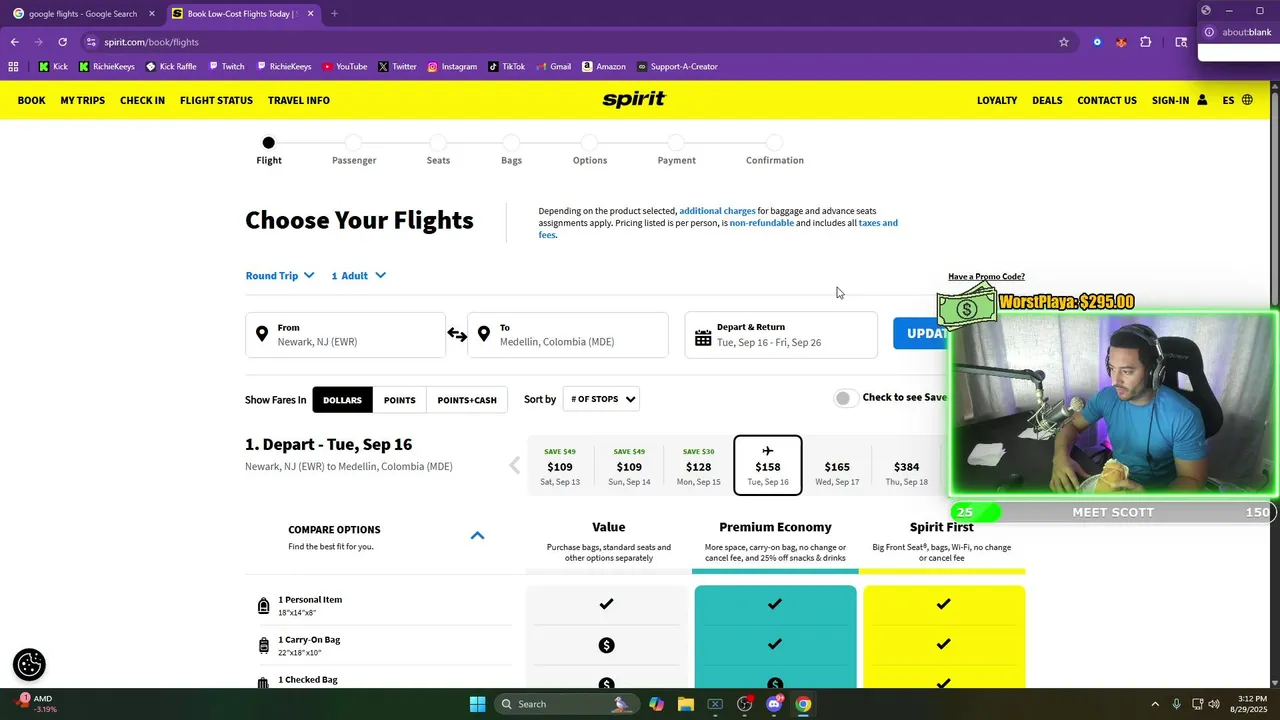The height and width of the screenshot is (720, 1280).
Task: Click the Update search button
Action: coord(921,333)
